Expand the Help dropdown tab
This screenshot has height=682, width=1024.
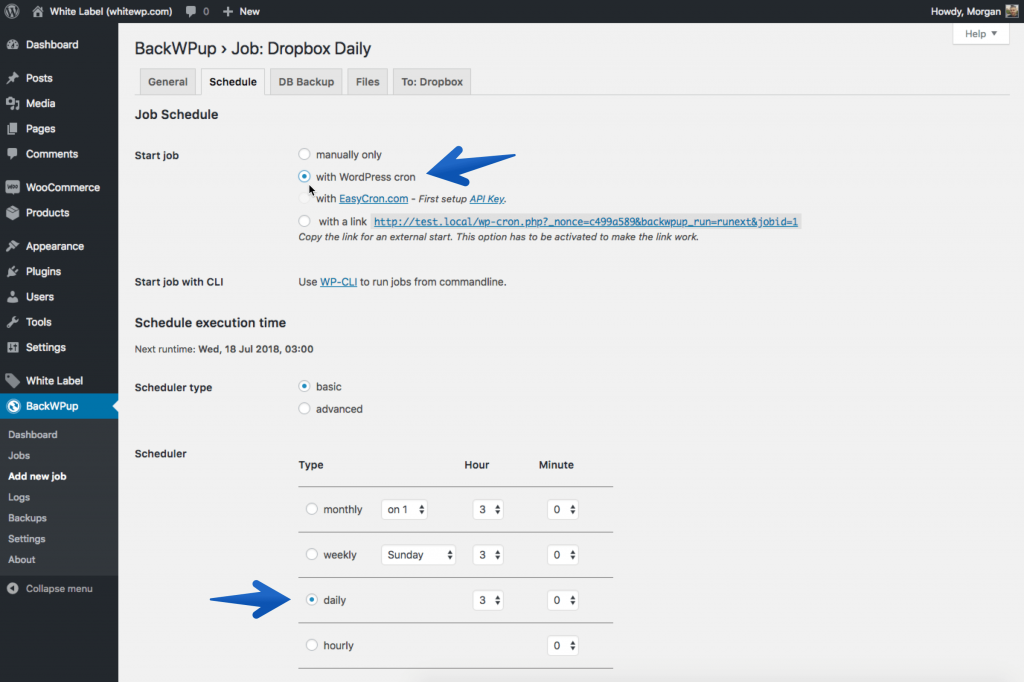pyautogui.click(x=981, y=33)
